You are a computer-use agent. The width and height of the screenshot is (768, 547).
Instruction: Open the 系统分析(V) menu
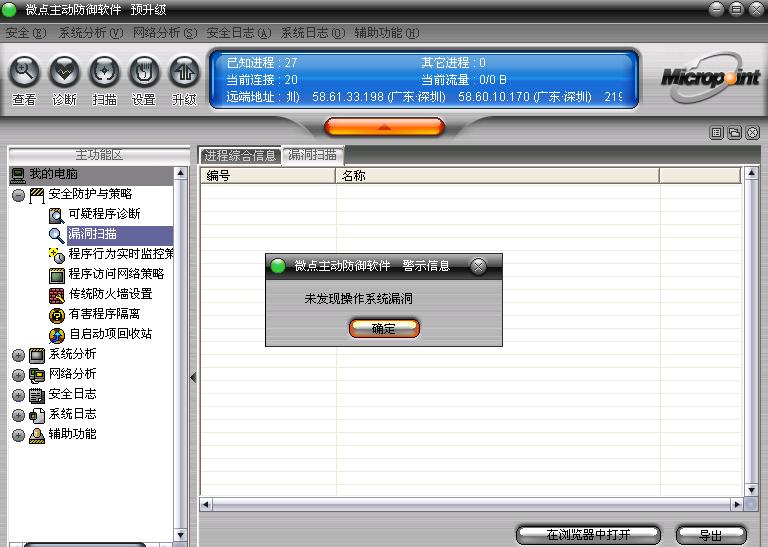tap(91, 33)
